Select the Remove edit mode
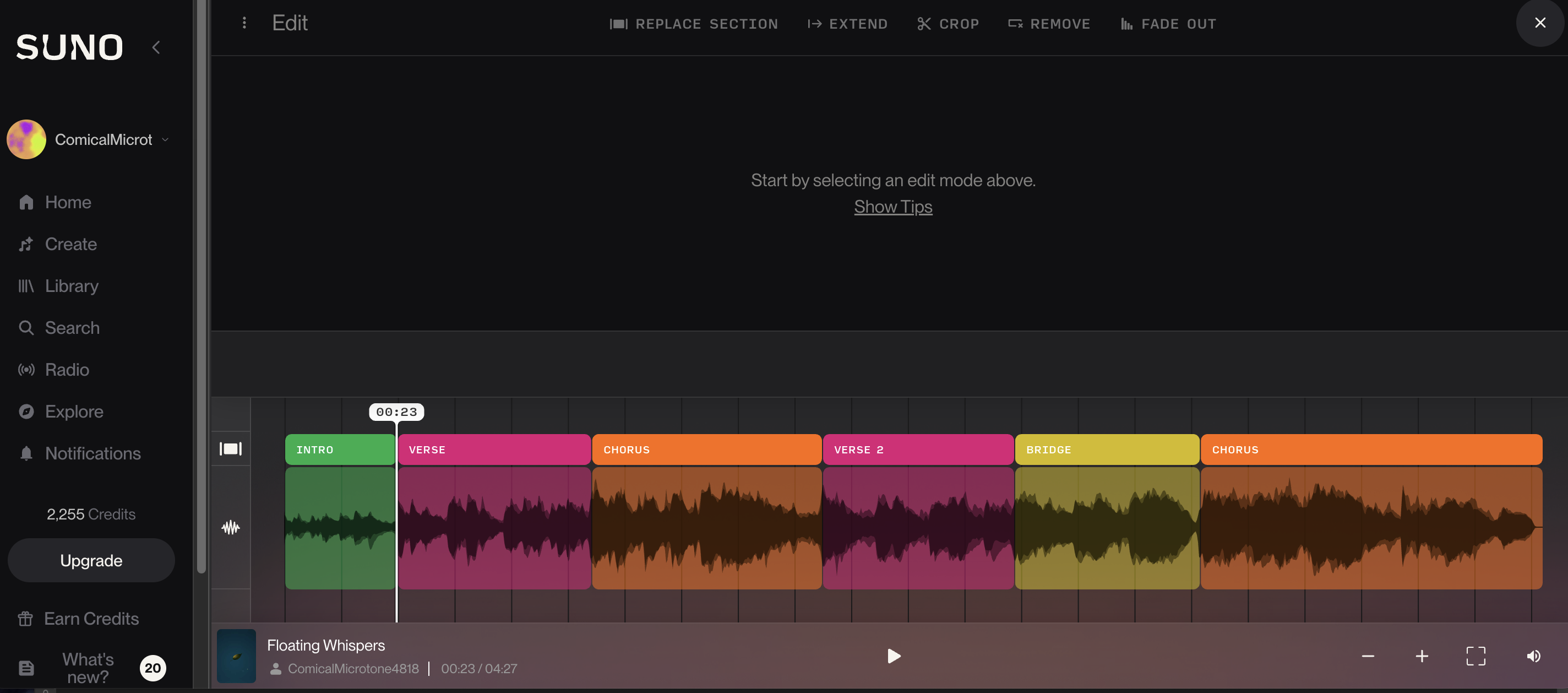This screenshot has width=1568, height=693. pyautogui.click(x=1049, y=24)
